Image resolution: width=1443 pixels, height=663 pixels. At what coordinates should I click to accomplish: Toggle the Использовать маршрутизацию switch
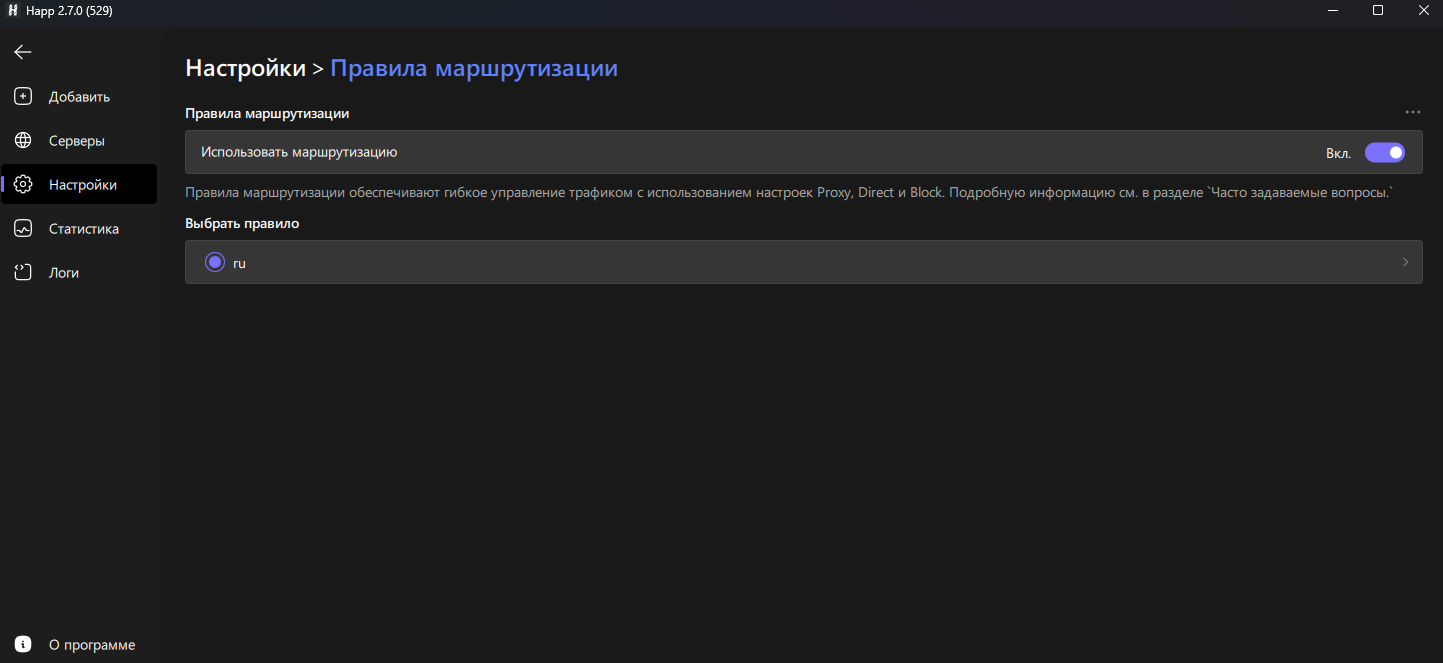(1385, 153)
